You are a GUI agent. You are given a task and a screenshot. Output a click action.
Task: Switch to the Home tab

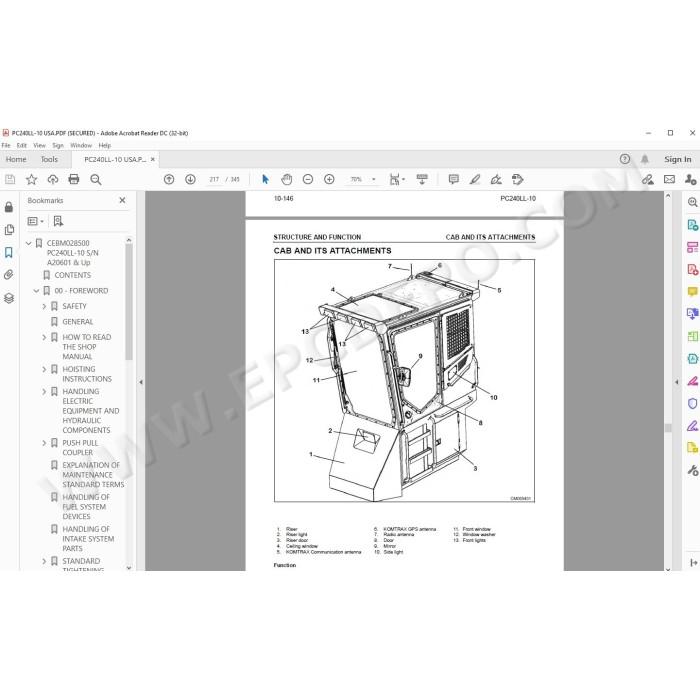click(x=16, y=159)
